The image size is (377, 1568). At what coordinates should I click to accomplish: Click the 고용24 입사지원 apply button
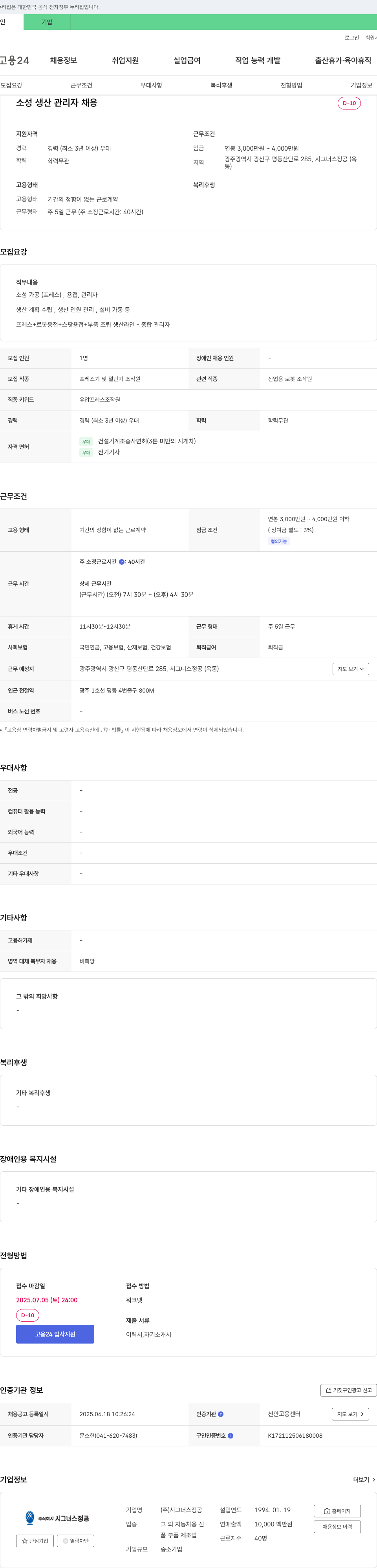pyautogui.click(x=55, y=1334)
